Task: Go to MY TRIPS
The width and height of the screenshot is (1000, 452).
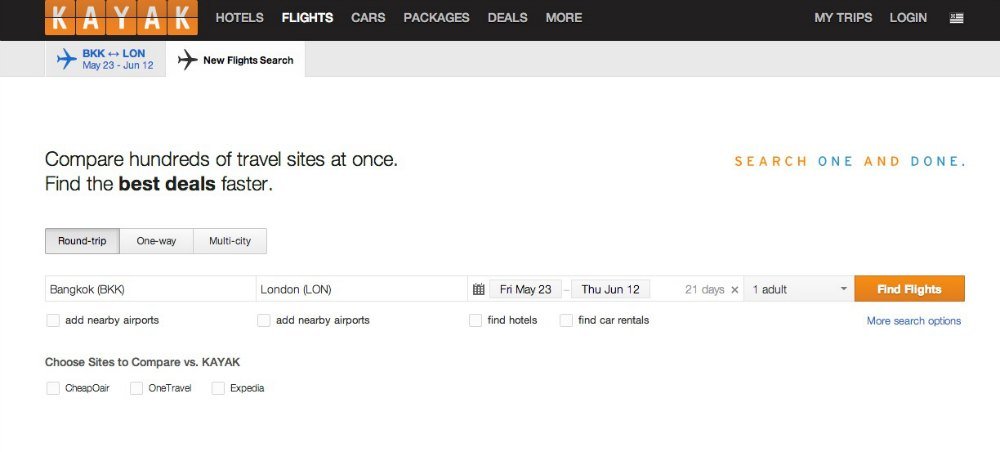Action: tap(843, 18)
